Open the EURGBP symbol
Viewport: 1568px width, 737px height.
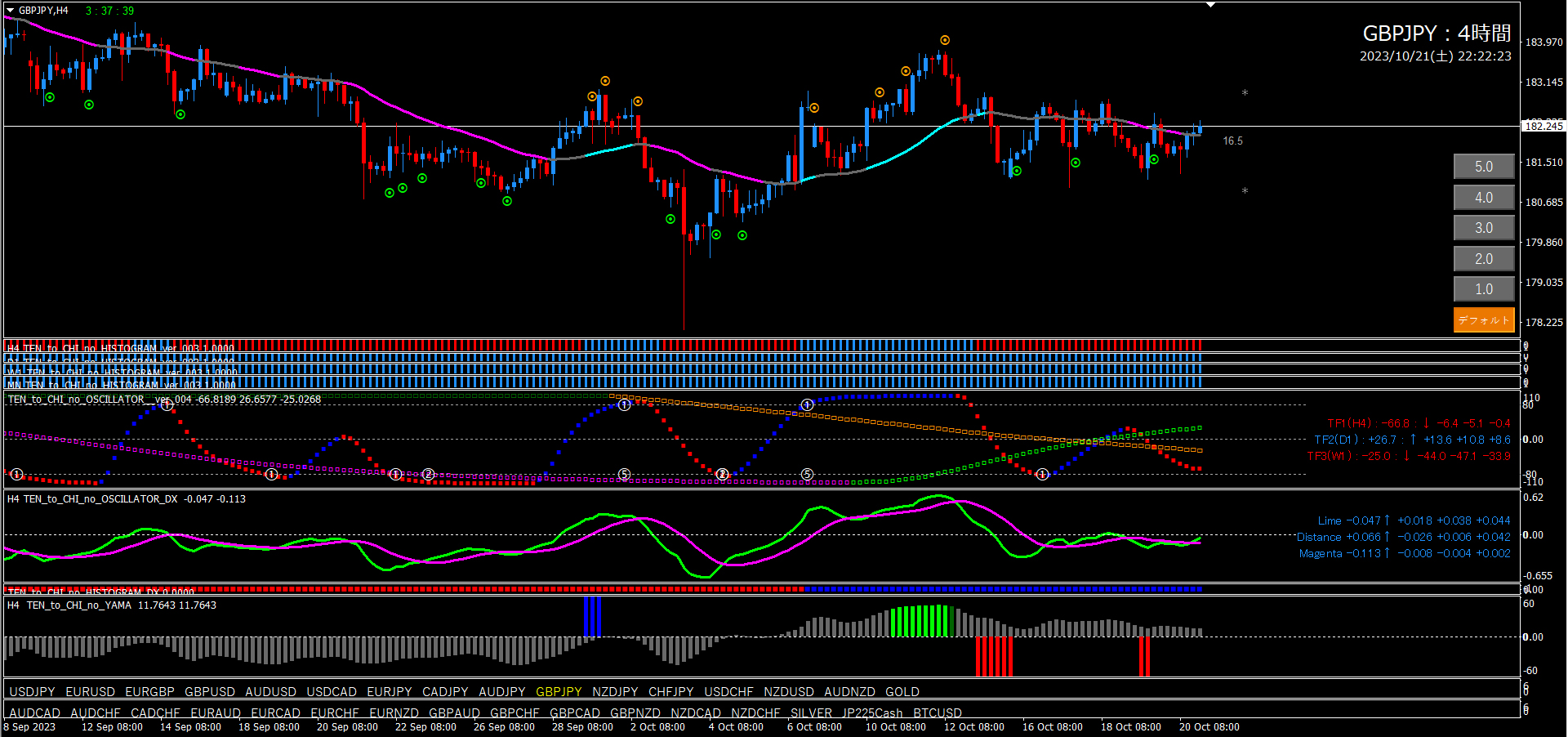tap(150, 692)
